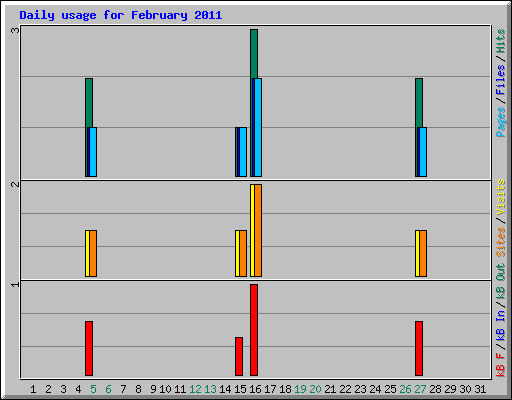Click the 'Daily usage for February 2011' title
The width and height of the screenshot is (512, 400).
(x=121, y=15)
